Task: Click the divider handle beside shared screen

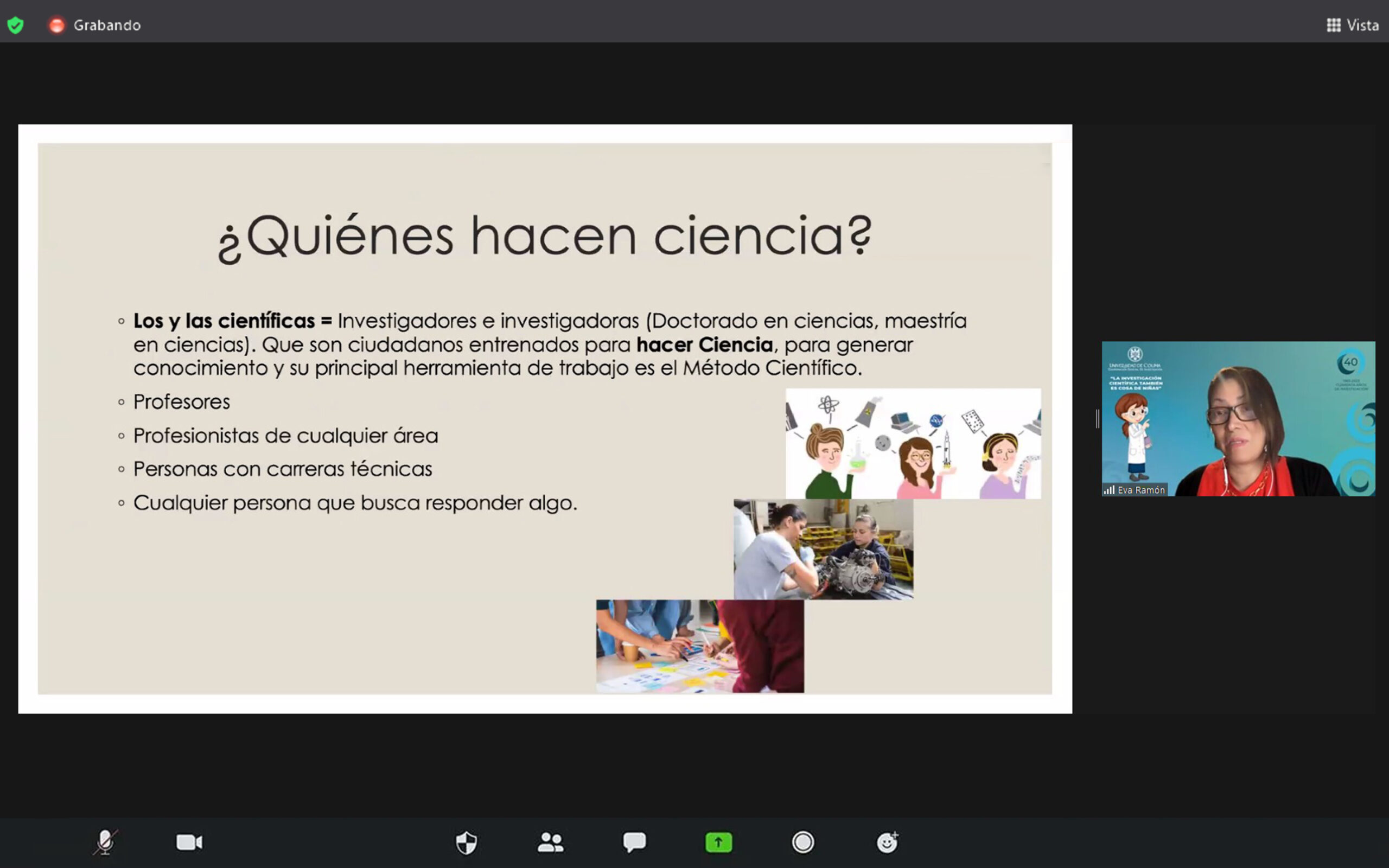Action: pos(1098,418)
